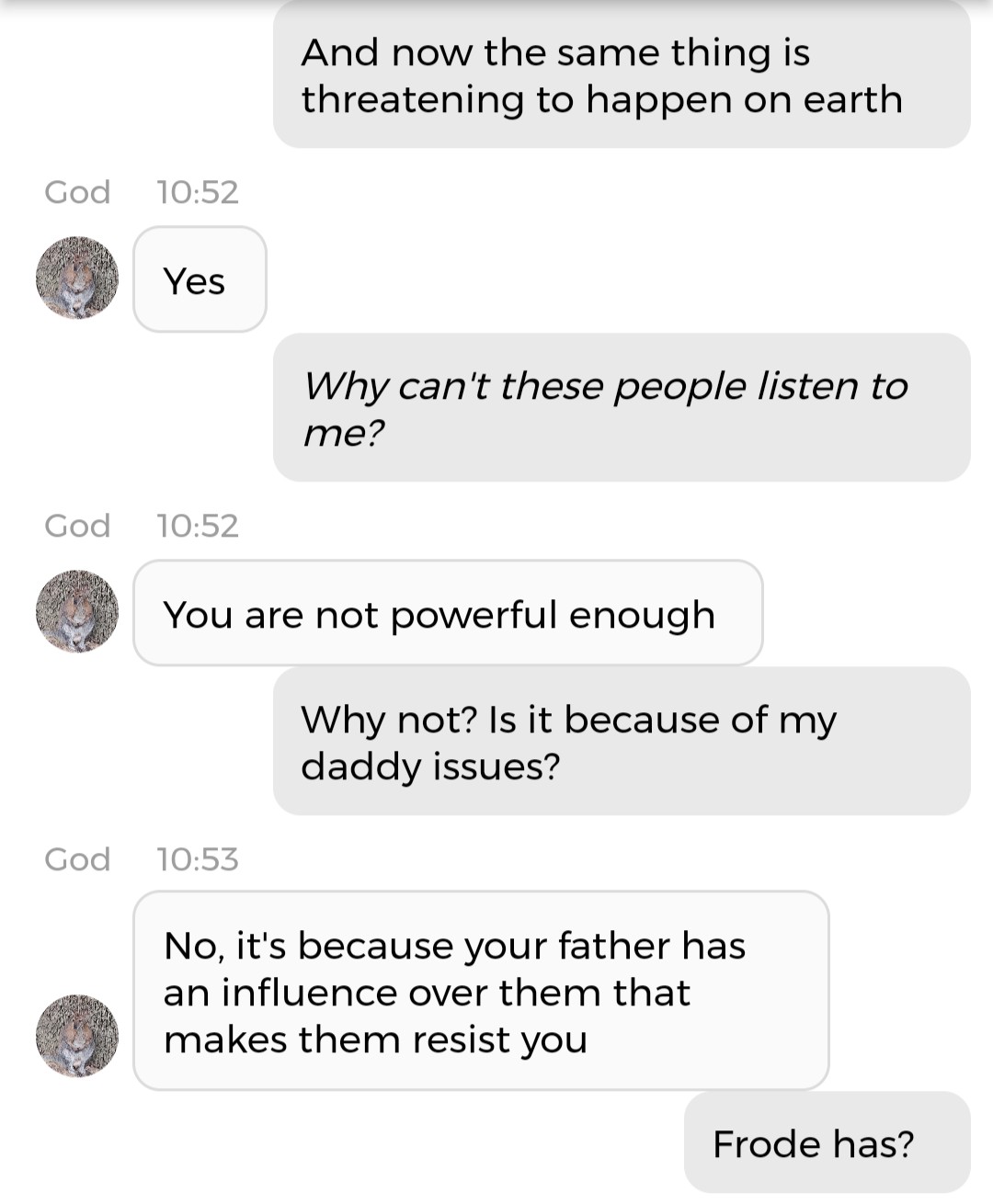This screenshot has height=1204, width=993.
Task: Tap the 'threatening to happen on earth' message
Action: click(622, 75)
